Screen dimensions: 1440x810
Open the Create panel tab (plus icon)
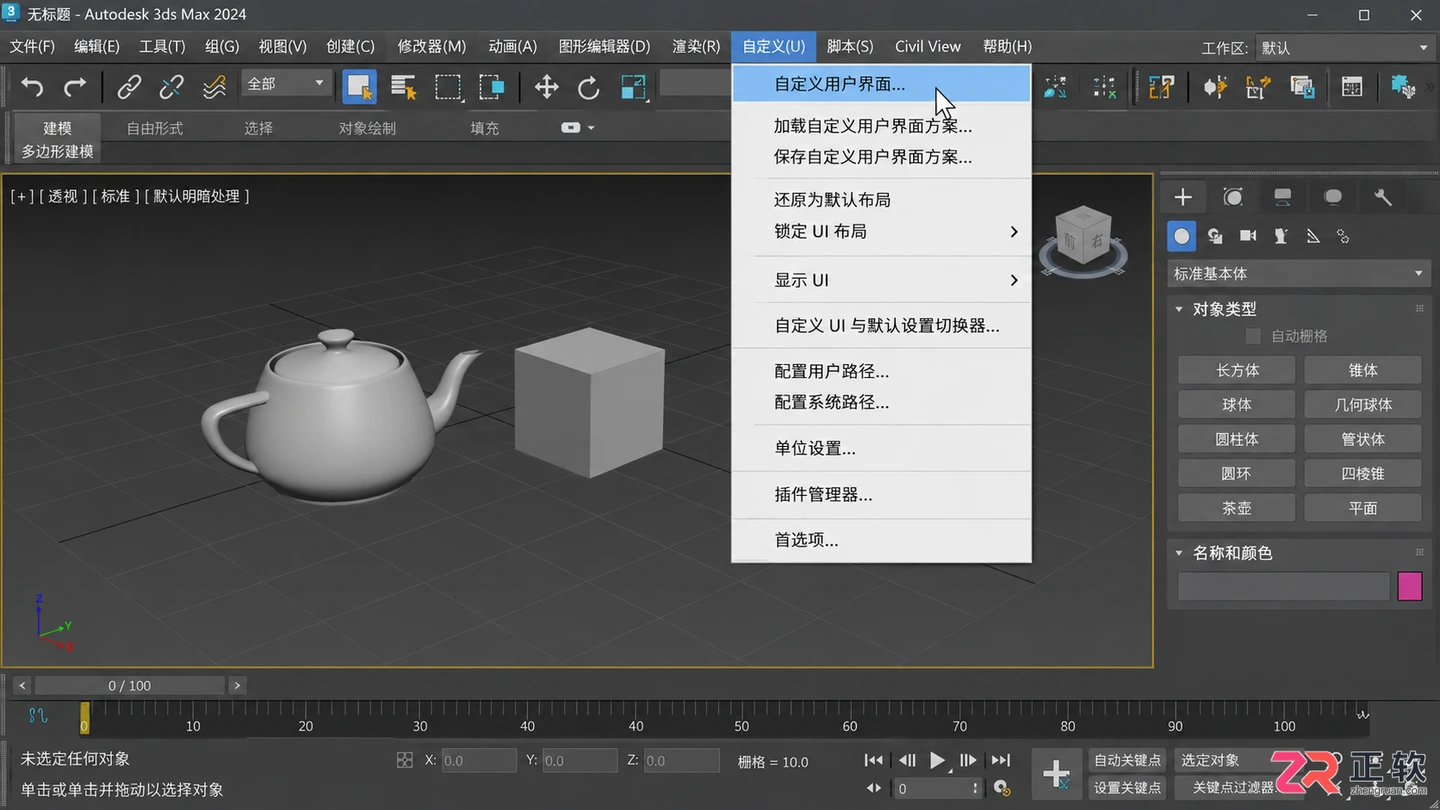(1183, 197)
